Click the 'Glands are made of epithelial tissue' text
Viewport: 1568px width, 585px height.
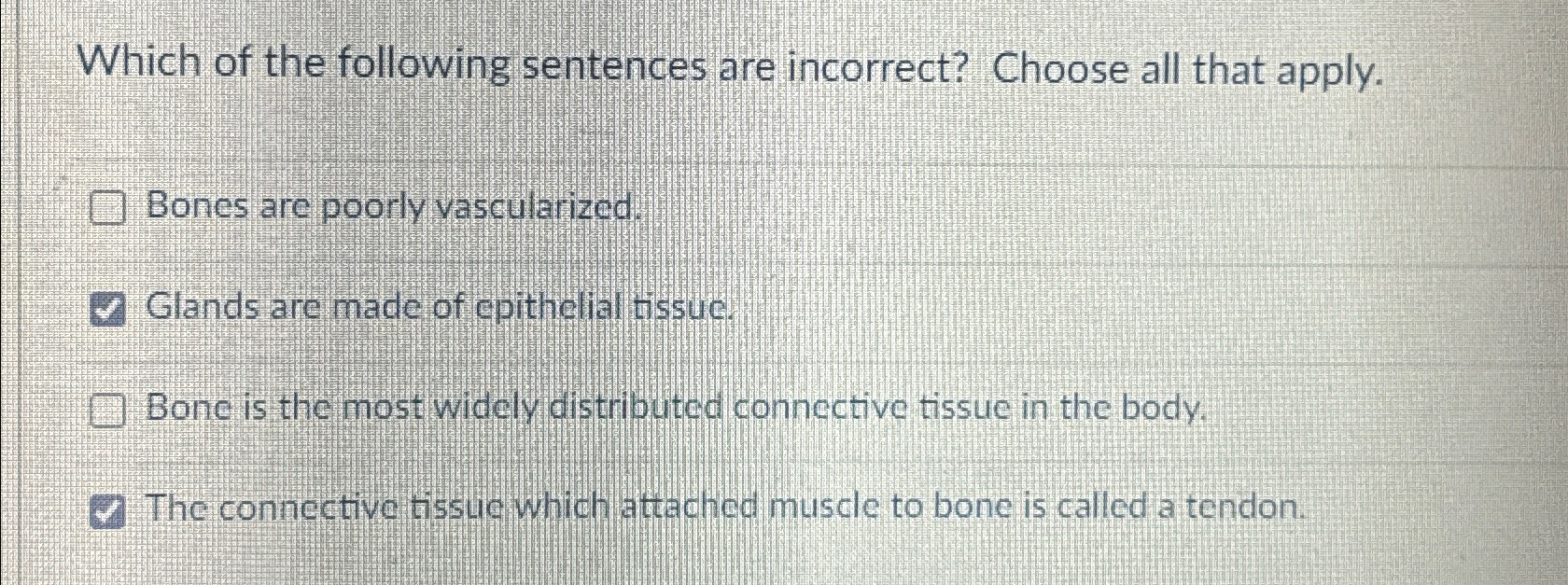pos(439,309)
